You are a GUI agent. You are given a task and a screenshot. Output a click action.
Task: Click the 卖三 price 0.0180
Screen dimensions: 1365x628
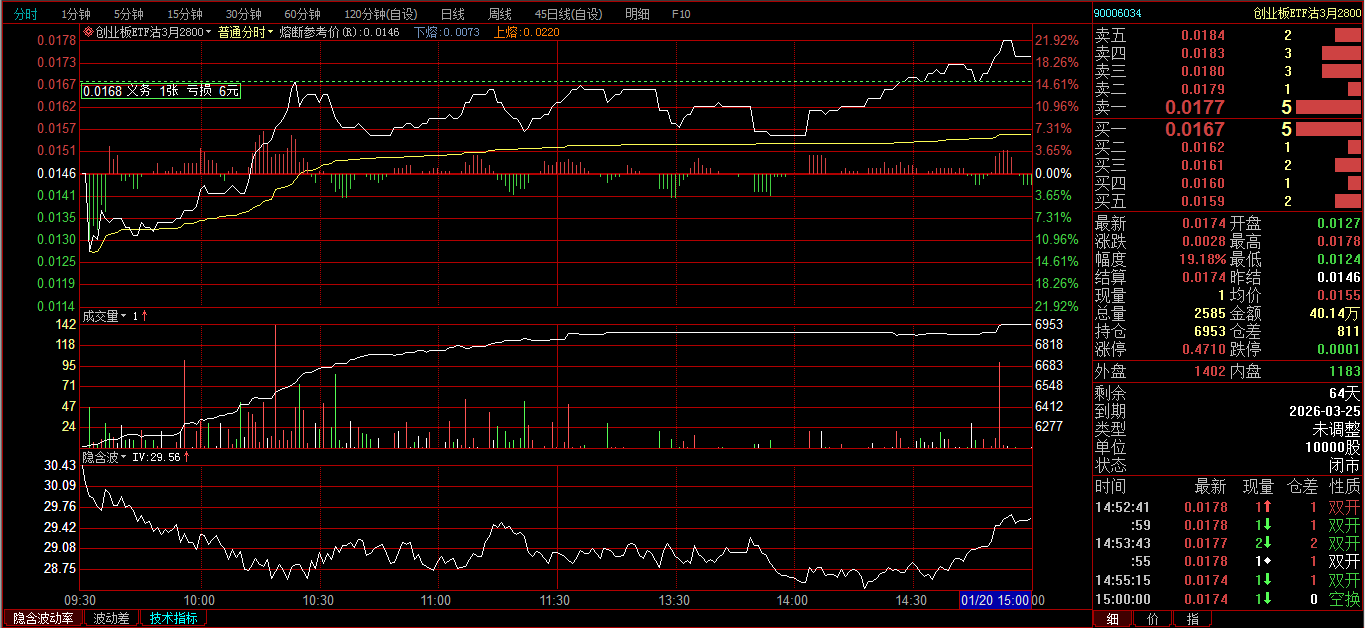pyautogui.click(x=1203, y=71)
